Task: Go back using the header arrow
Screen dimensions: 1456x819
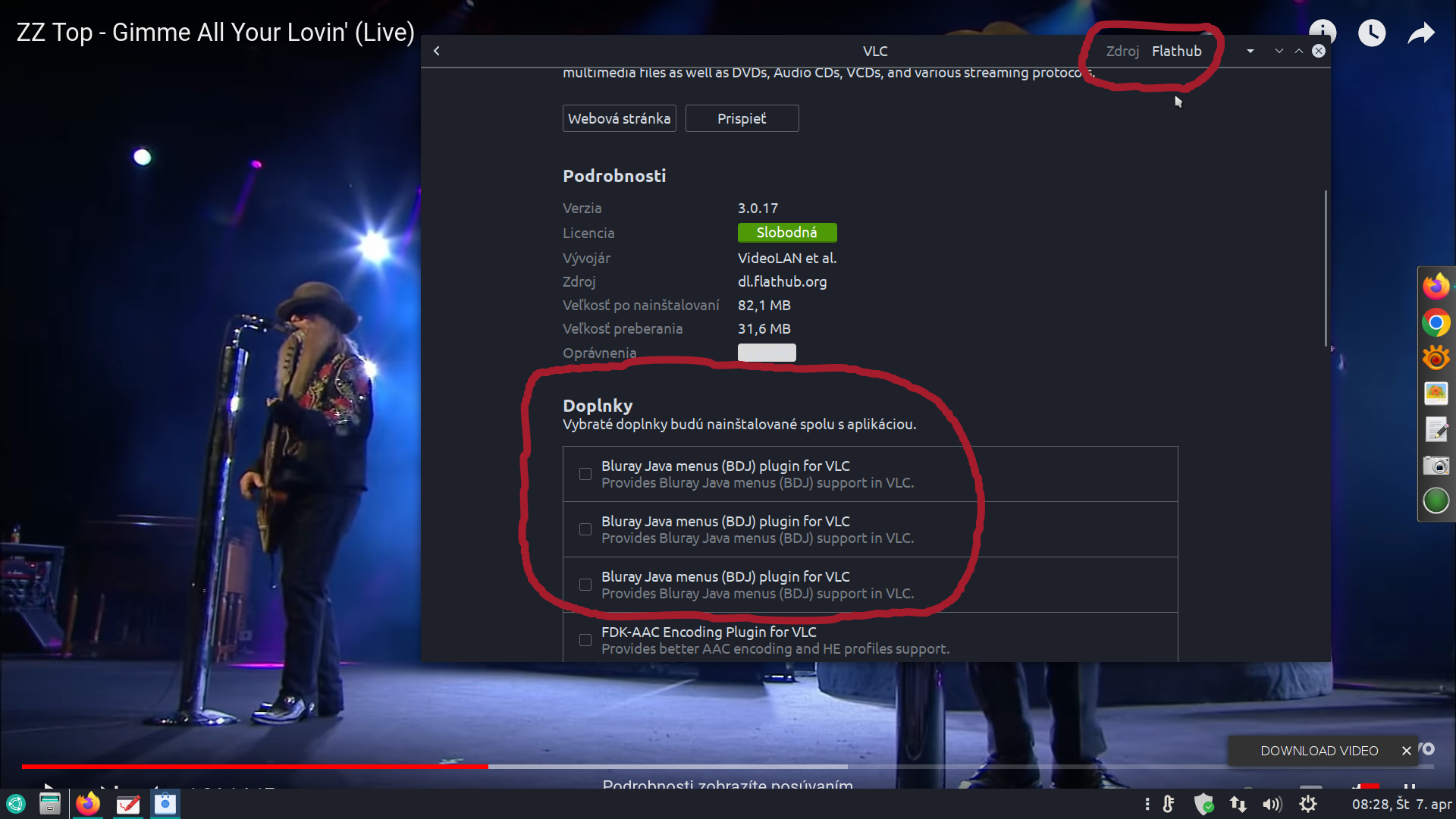Action: pyautogui.click(x=437, y=51)
